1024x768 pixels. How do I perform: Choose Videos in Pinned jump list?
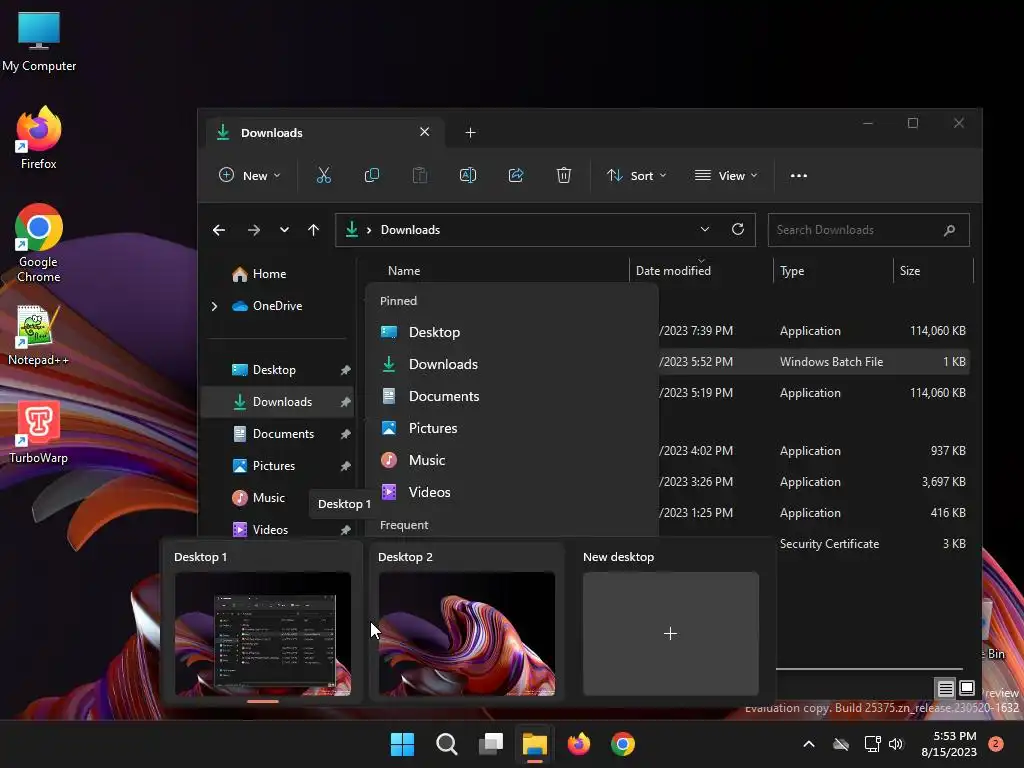tap(512, 492)
